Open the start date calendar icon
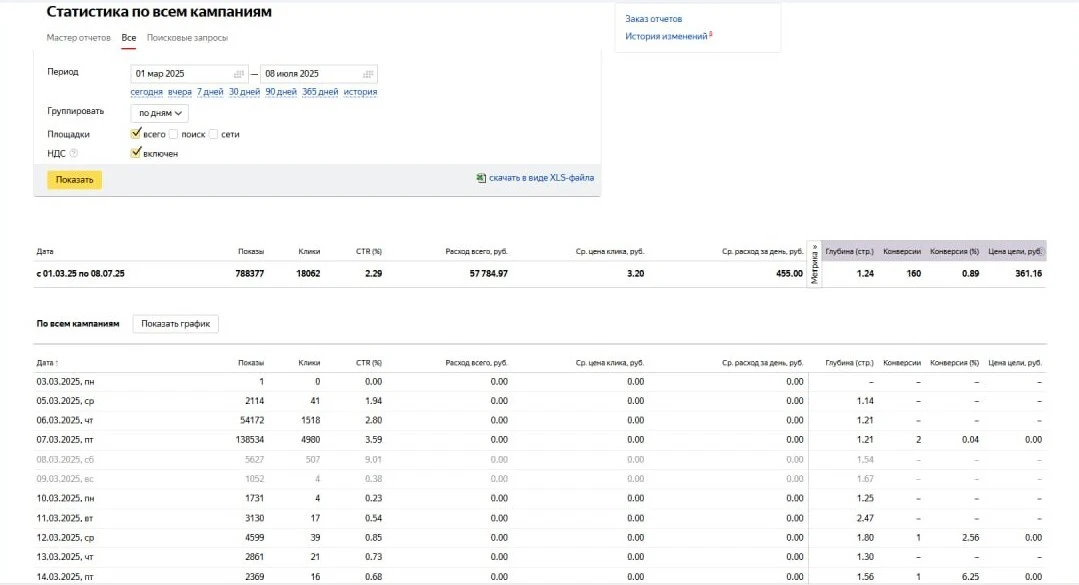 pyautogui.click(x=239, y=74)
